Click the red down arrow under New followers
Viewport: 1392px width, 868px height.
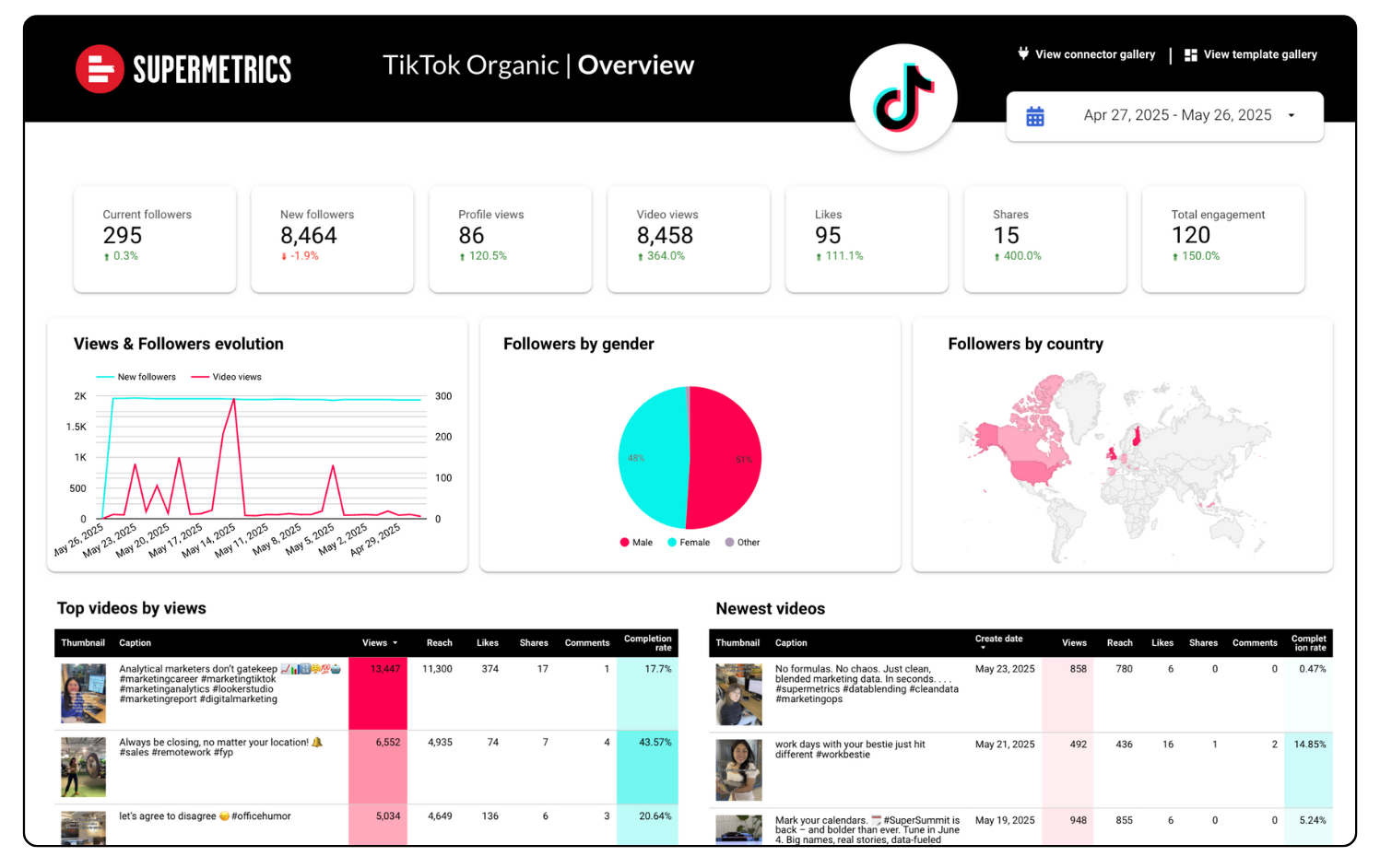pos(284,257)
